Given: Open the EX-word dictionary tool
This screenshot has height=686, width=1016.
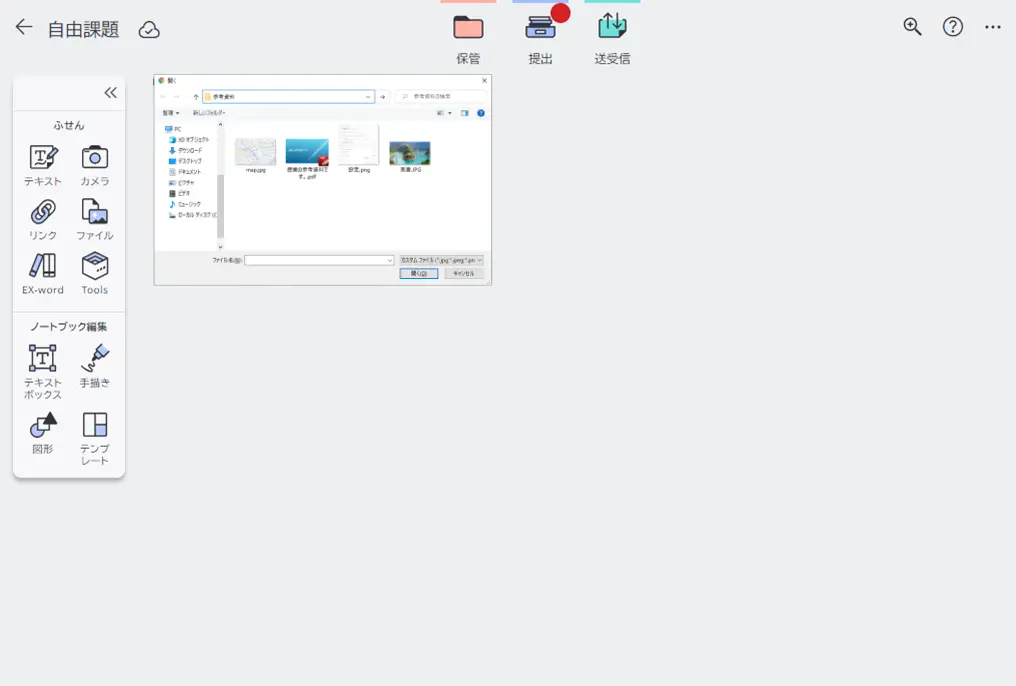Looking at the screenshot, I should tap(43, 273).
